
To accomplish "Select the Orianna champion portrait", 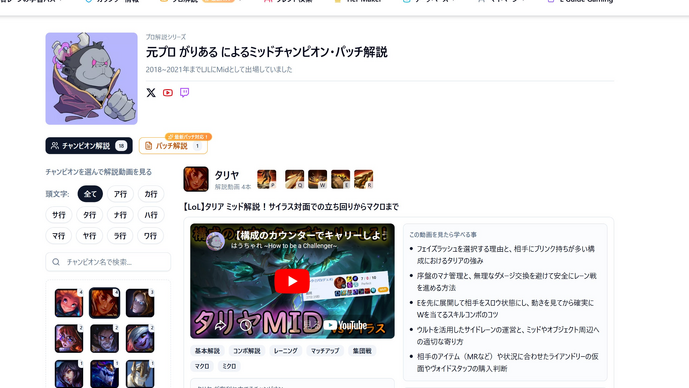I will pyautogui.click(x=140, y=303).
